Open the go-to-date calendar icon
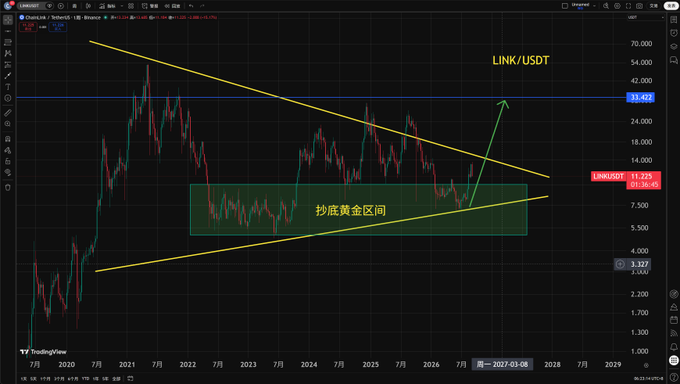Image resolution: width=680 pixels, height=384 pixels. coord(130,379)
